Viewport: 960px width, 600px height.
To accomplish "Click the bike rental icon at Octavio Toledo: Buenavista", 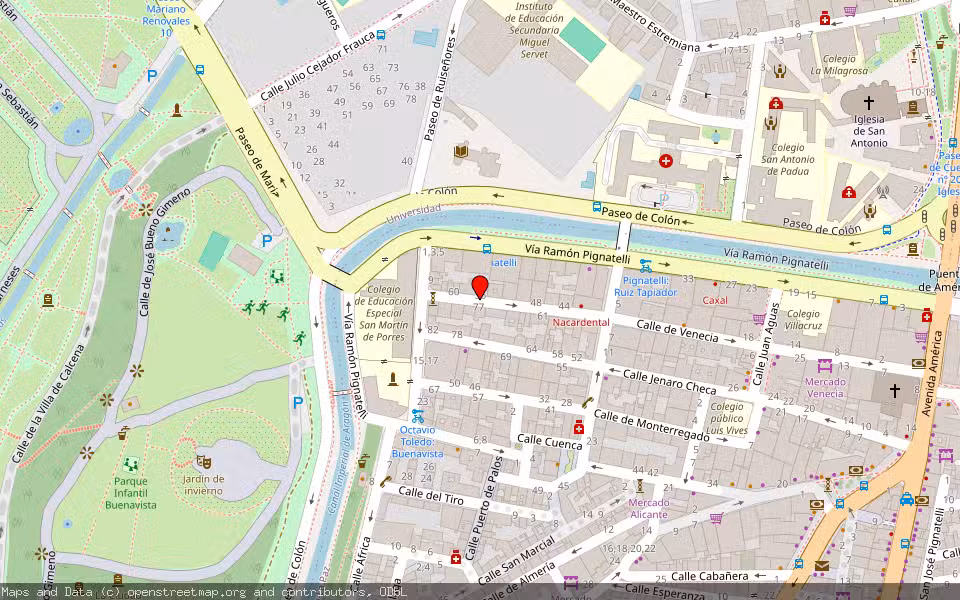I will pos(418,416).
